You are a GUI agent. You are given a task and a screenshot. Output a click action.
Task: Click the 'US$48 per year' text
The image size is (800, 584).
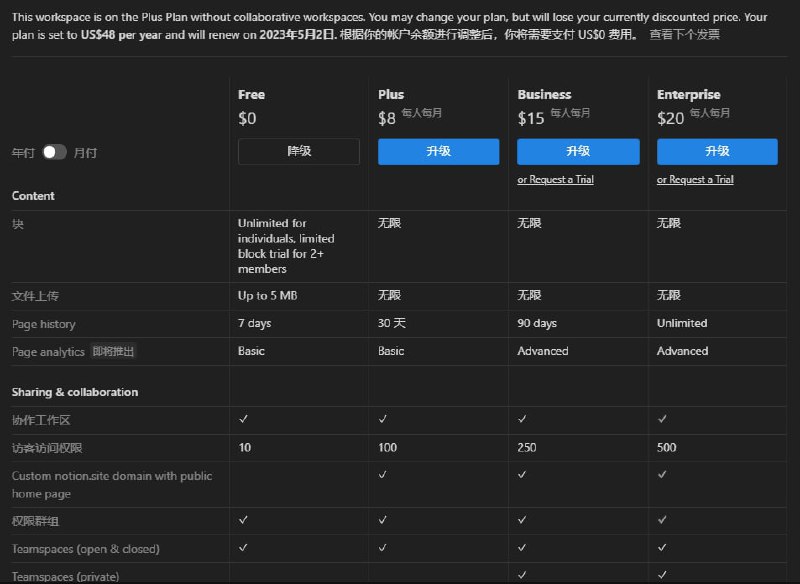tap(121, 35)
